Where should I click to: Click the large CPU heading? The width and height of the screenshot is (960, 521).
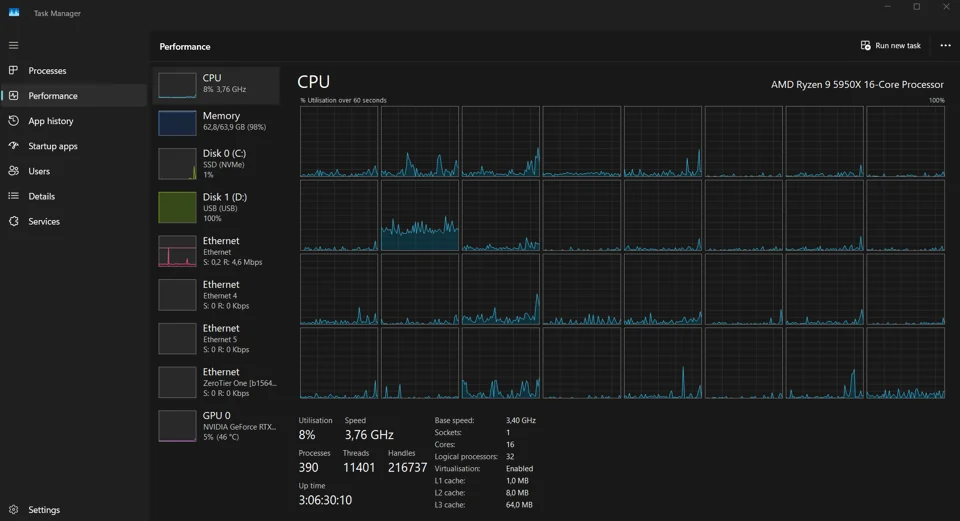[313, 81]
